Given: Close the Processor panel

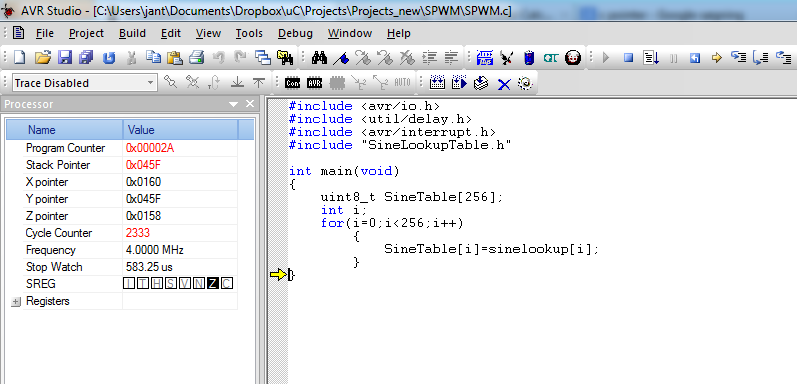Looking at the screenshot, I should tap(250, 104).
